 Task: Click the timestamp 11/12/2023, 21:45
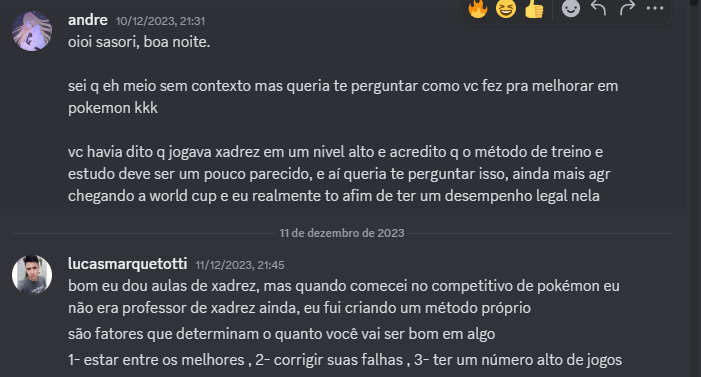240,265
